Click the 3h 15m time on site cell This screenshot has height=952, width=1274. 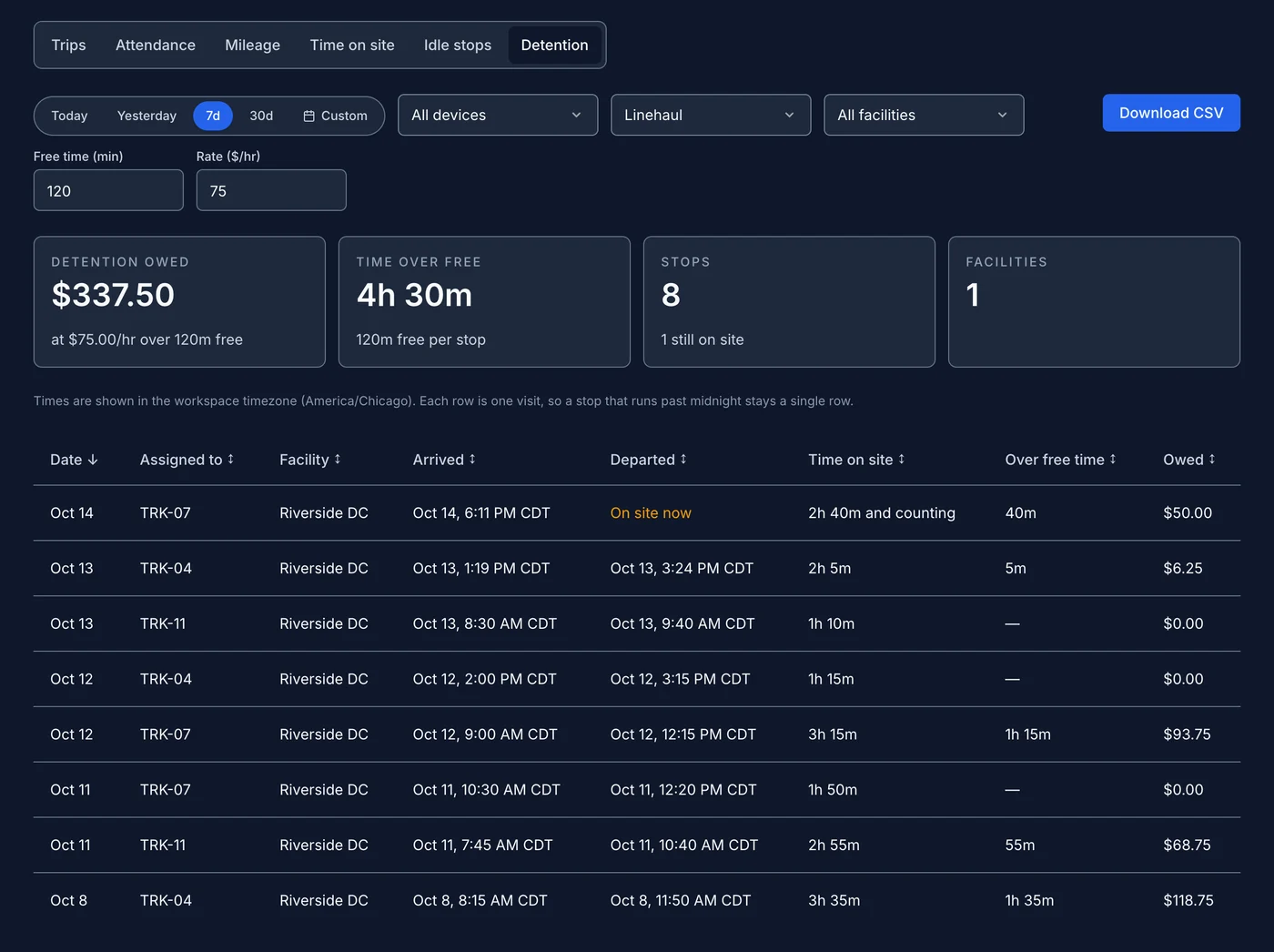[833, 734]
